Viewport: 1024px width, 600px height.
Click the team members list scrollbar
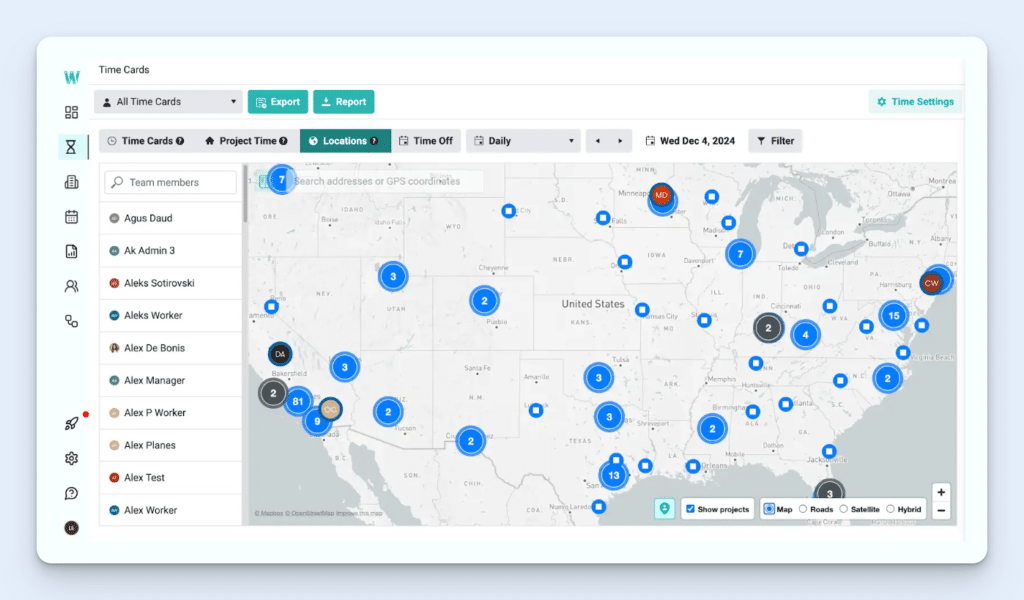pyautogui.click(x=246, y=193)
